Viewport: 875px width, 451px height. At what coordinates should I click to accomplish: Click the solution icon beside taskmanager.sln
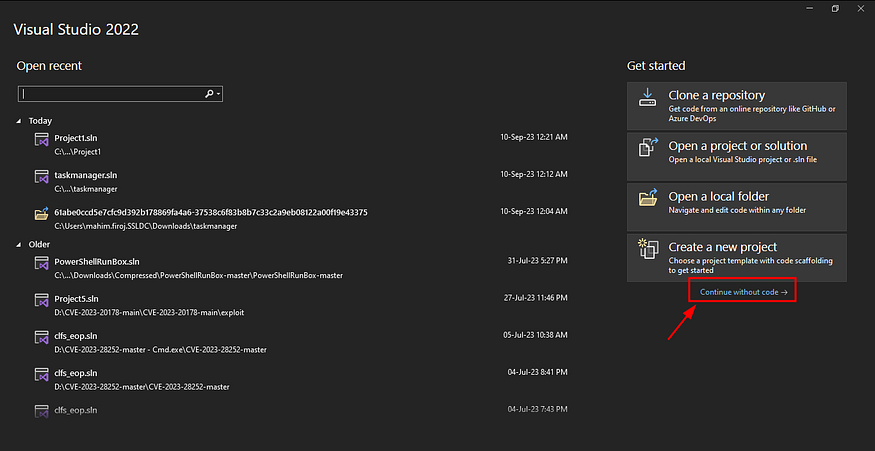click(x=42, y=177)
